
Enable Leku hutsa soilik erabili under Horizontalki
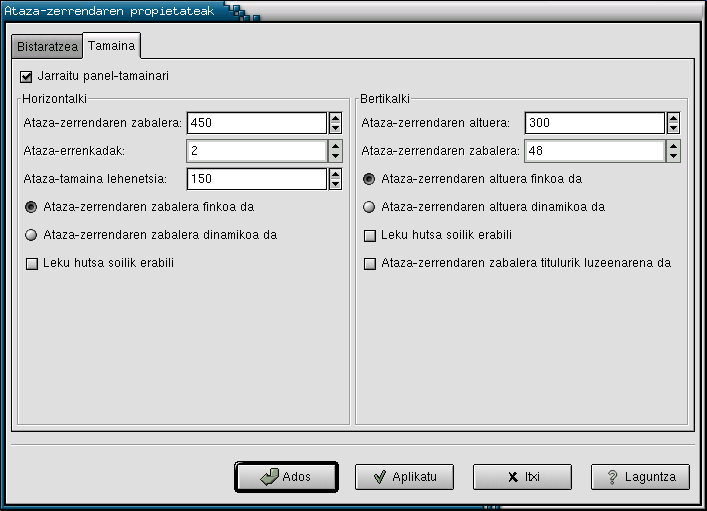click(32, 263)
